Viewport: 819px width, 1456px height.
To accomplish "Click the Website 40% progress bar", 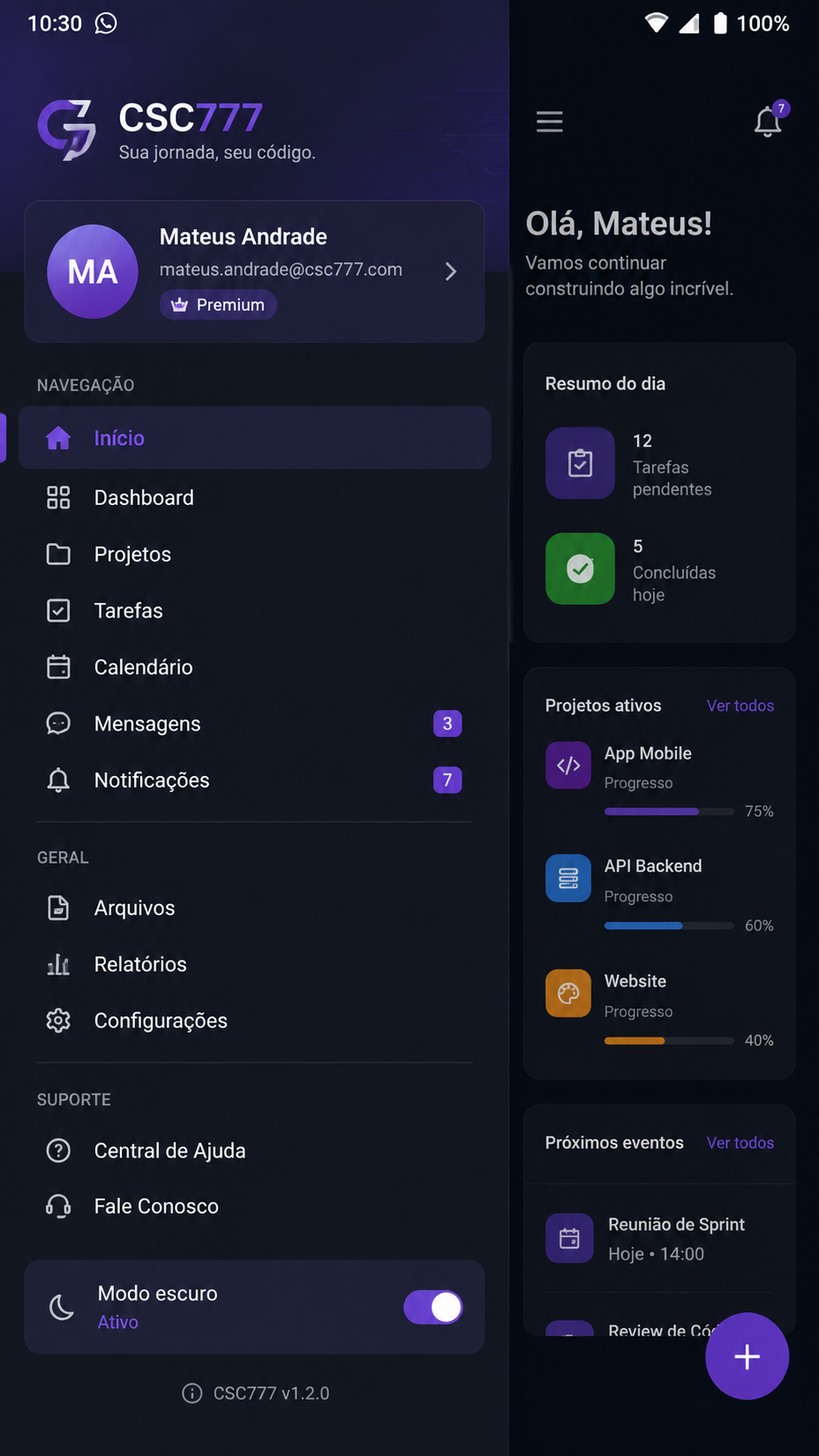I will tap(669, 1041).
